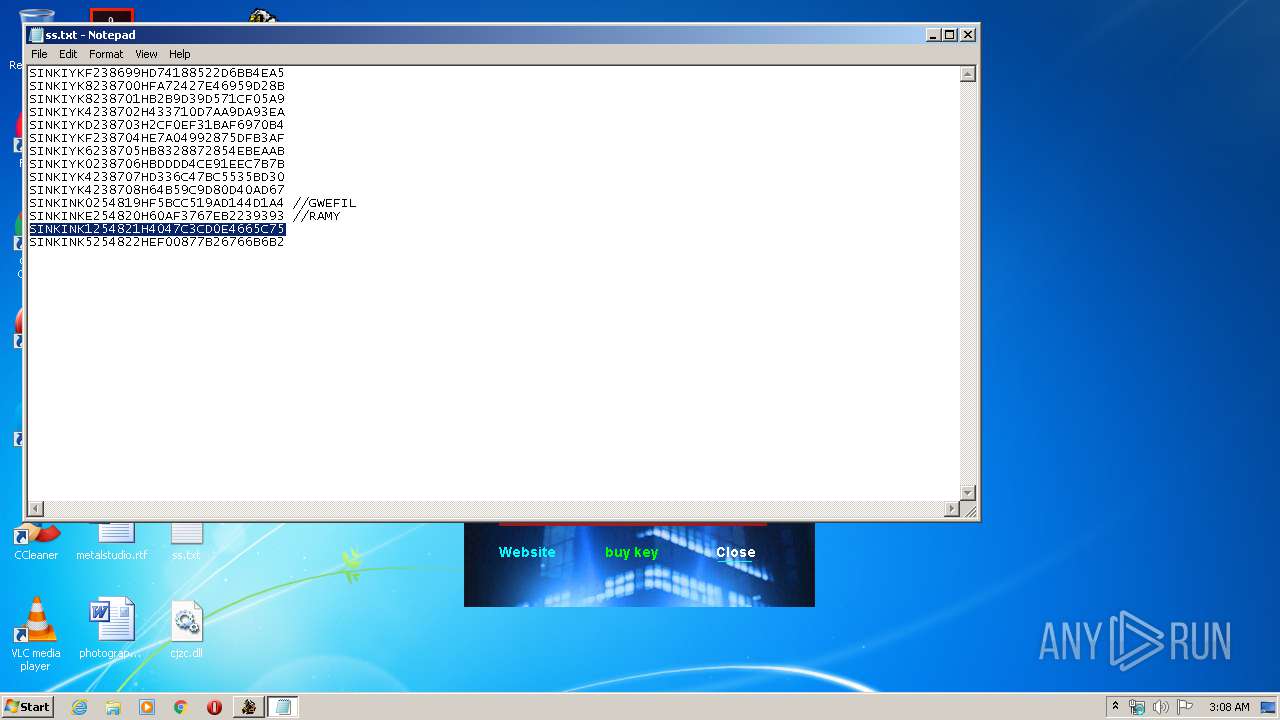Click line SINKIYKD238703H2CF0EF31BAF6970B4
The height and width of the screenshot is (720, 1280).
click(x=157, y=125)
